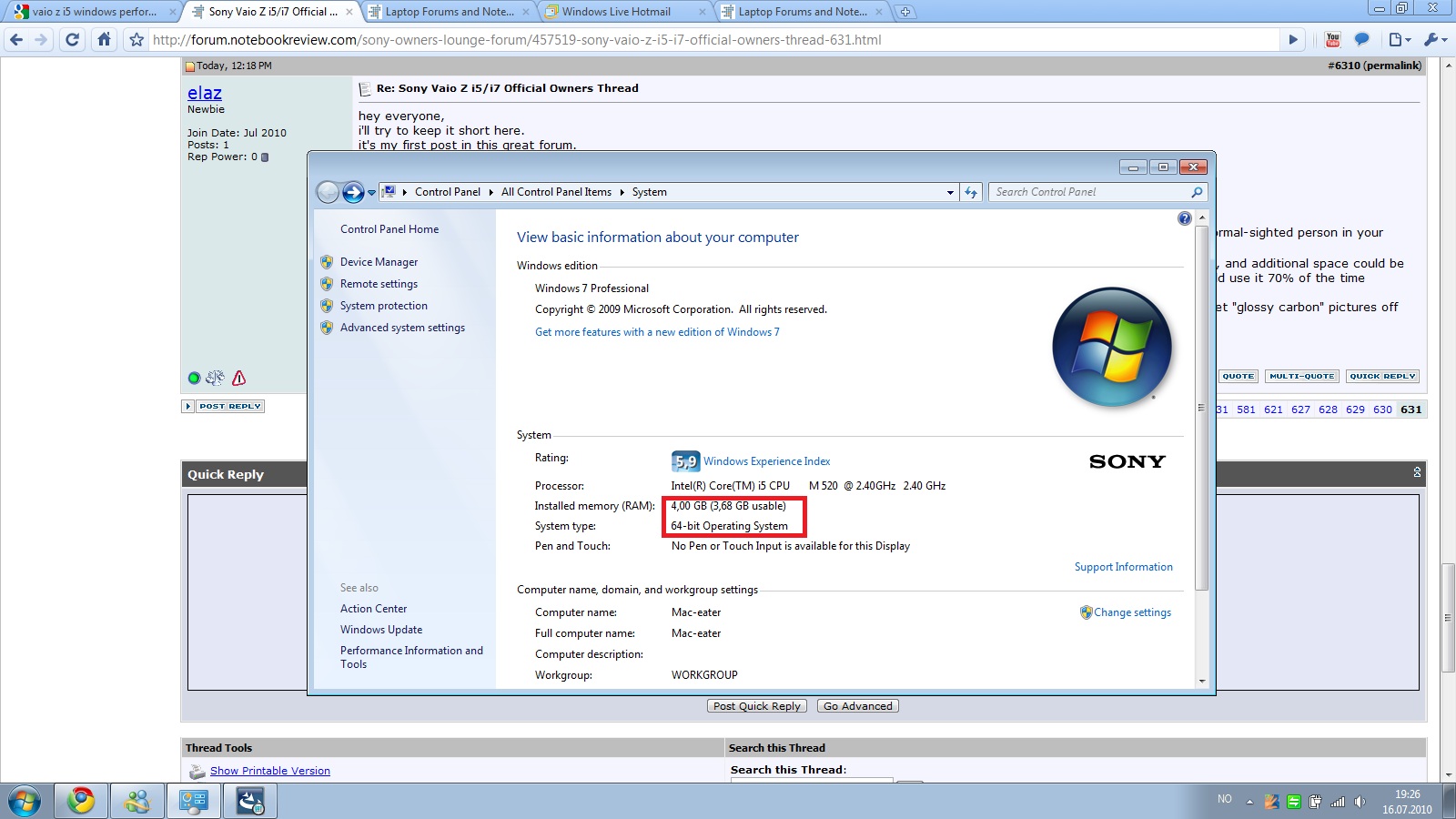The height and width of the screenshot is (819, 1456).
Task: Report post with the red warning triangle icon
Action: pos(239,378)
